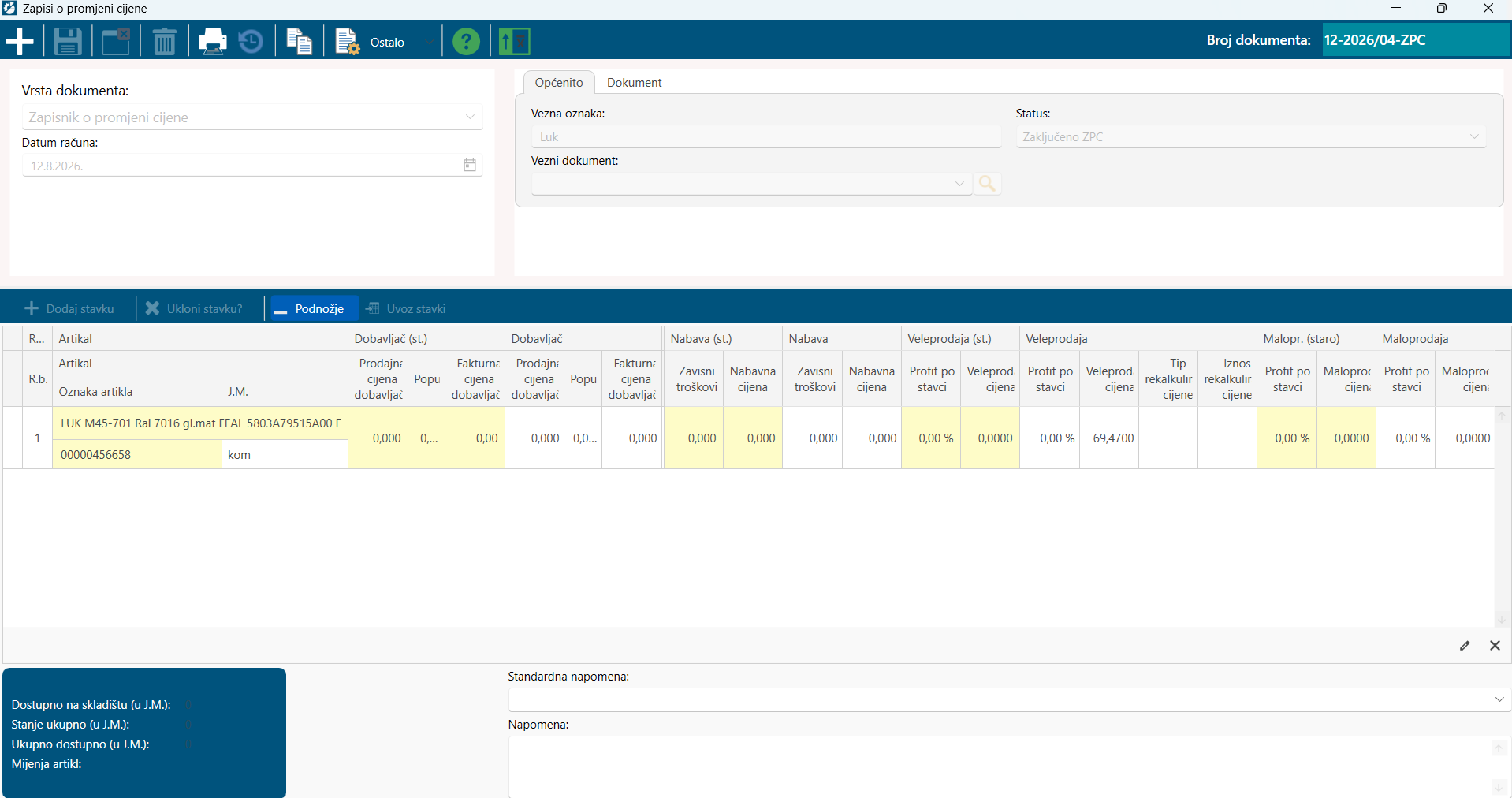The width and height of the screenshot is (1512, 798).
Task: Click article code 00000456658
Action: point(137,455)
